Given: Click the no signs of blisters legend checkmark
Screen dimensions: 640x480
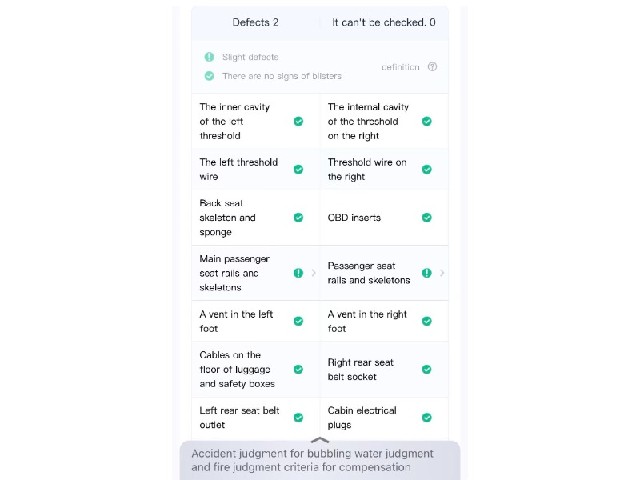Looking at the screenshot, I should (x=209, y=76).
